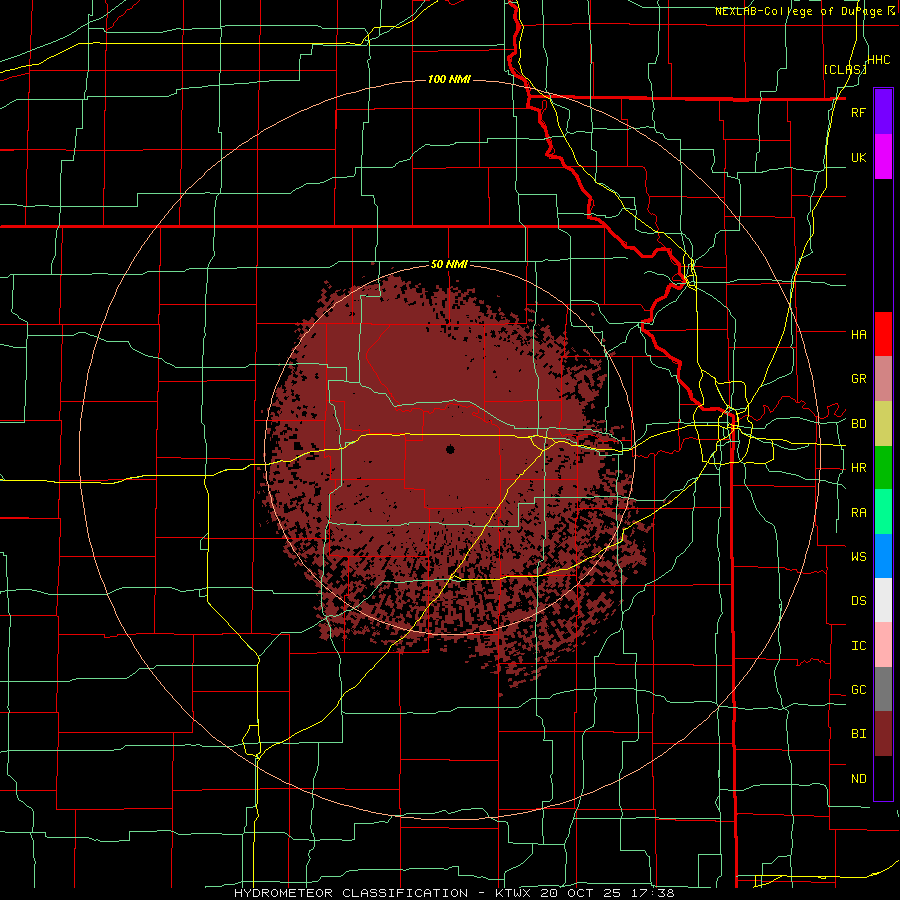Image resolution: width=900 pixels, height=900 pixels.
Task: Click the "GC" legend label
Action: (858, 690)
